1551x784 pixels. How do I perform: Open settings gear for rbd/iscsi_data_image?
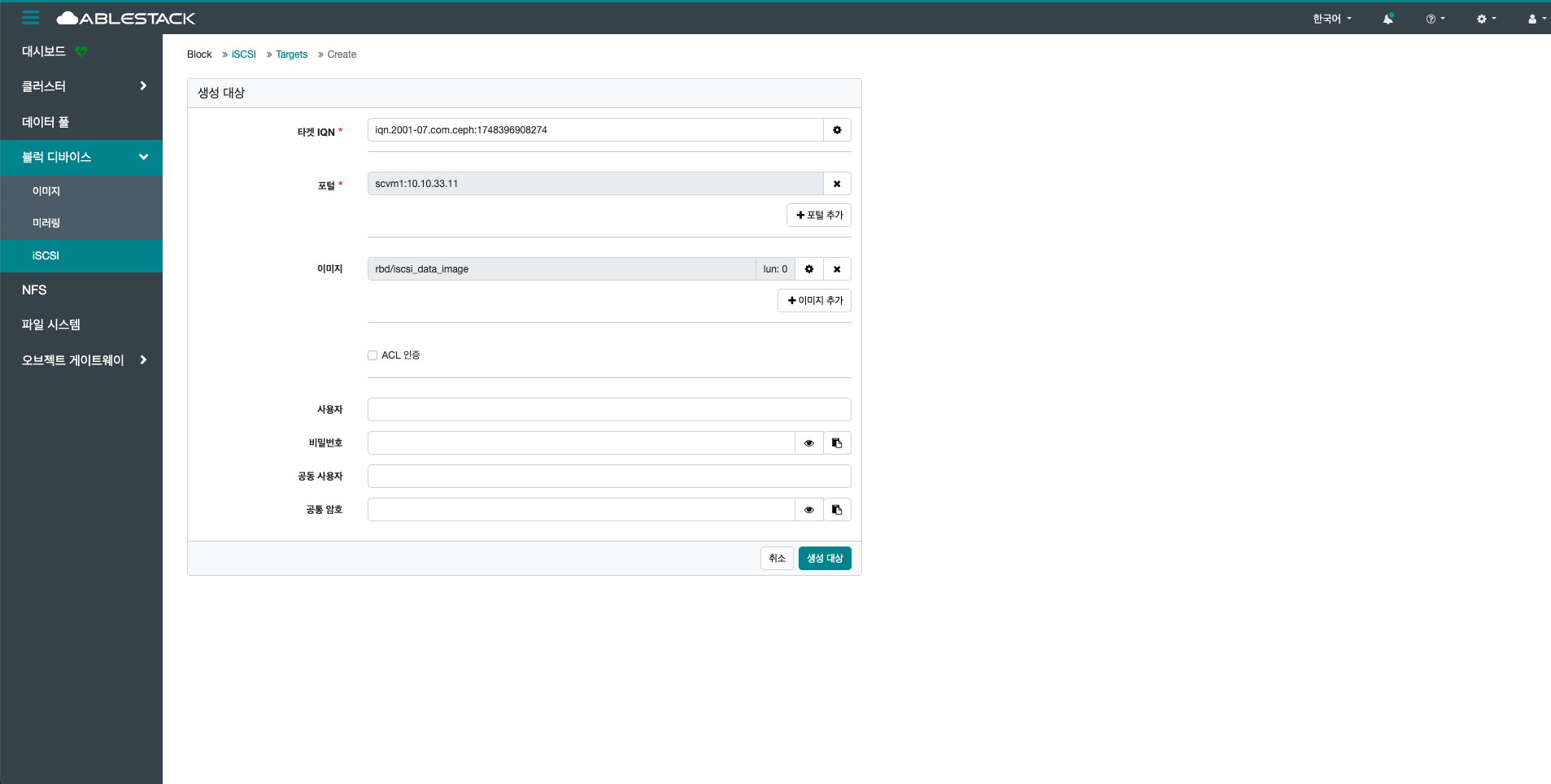(x=809, y=269)
